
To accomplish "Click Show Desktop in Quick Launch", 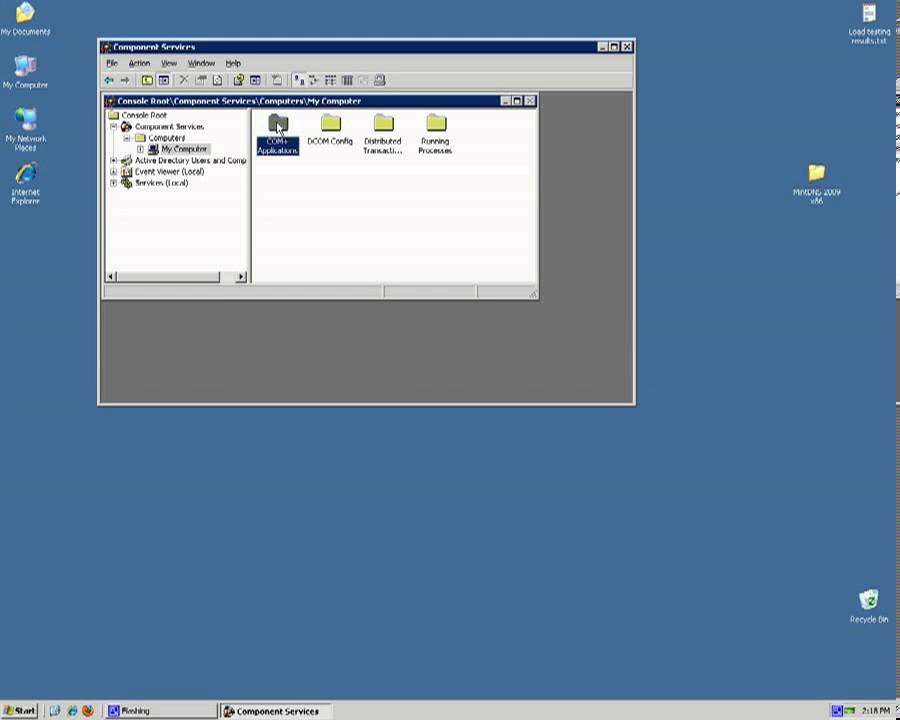I will [55, 711].
